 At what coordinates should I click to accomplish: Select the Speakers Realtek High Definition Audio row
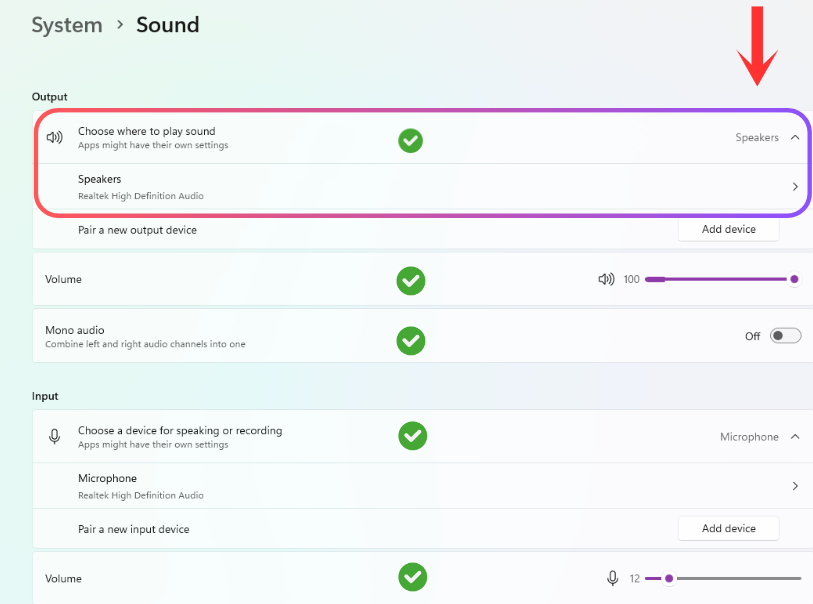pyautogui.click(x=420, y=187)
